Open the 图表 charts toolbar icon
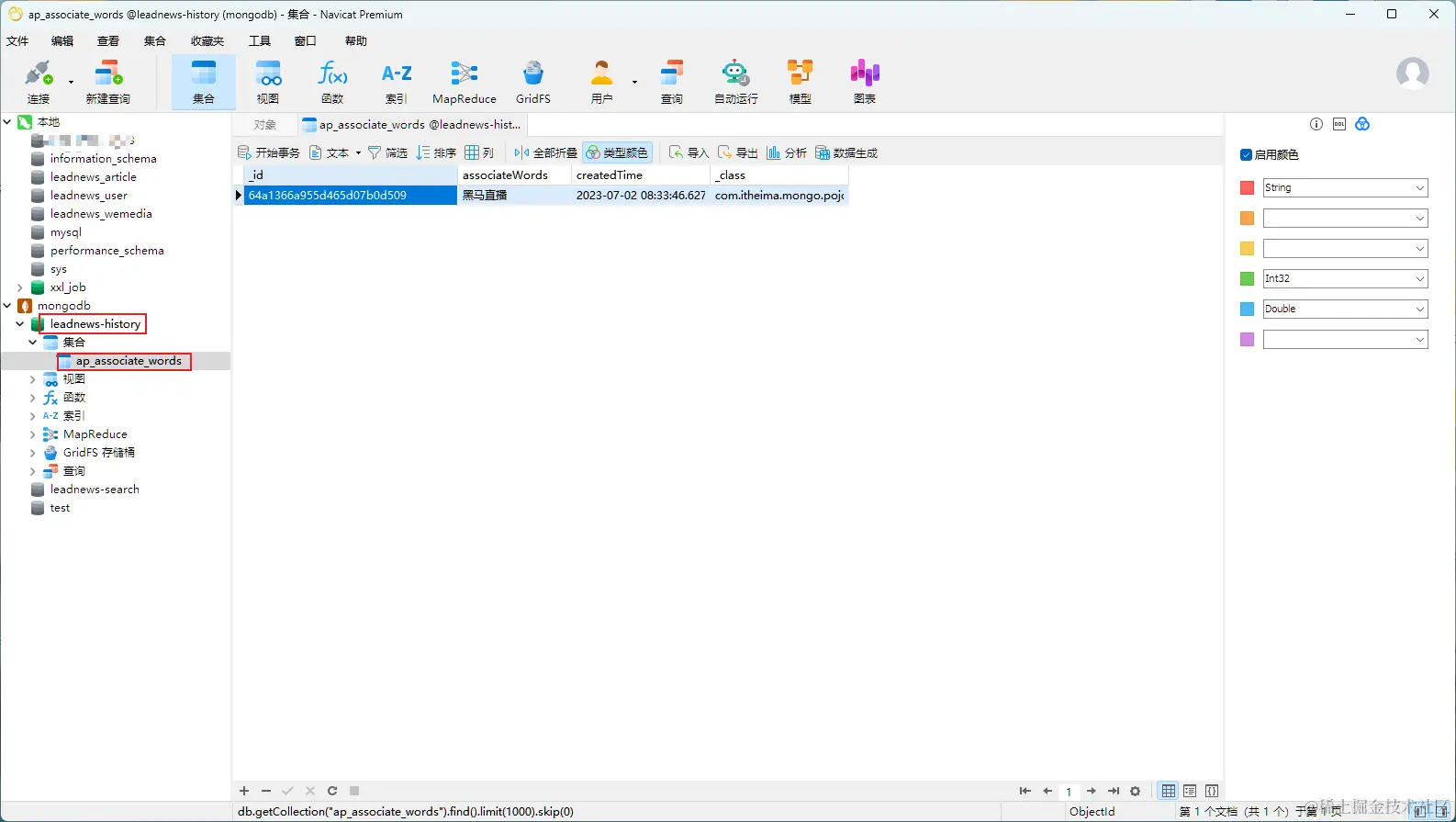 click(x=865, y=82)
